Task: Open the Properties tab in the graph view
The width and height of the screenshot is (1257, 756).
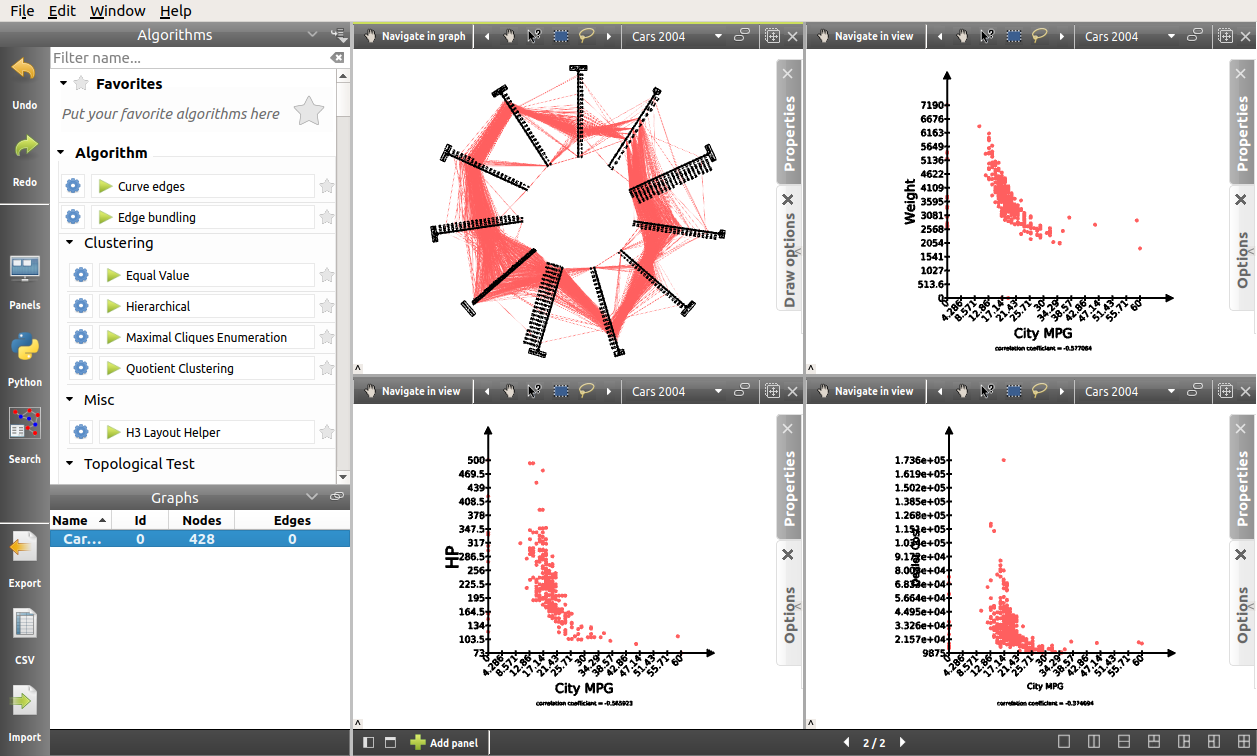Action: (789, 133)
